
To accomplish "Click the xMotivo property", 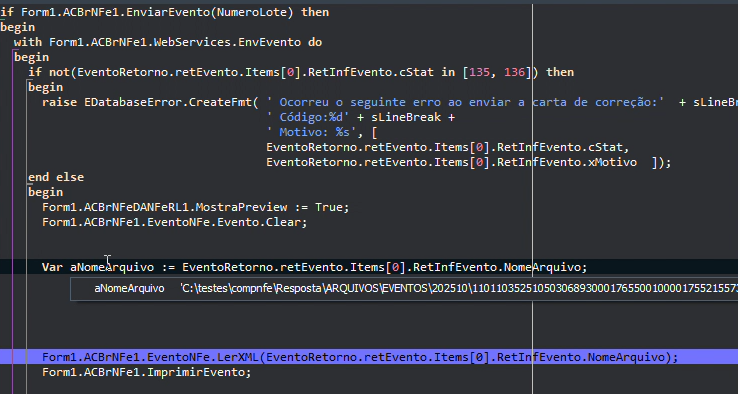I will click(613, 162).
